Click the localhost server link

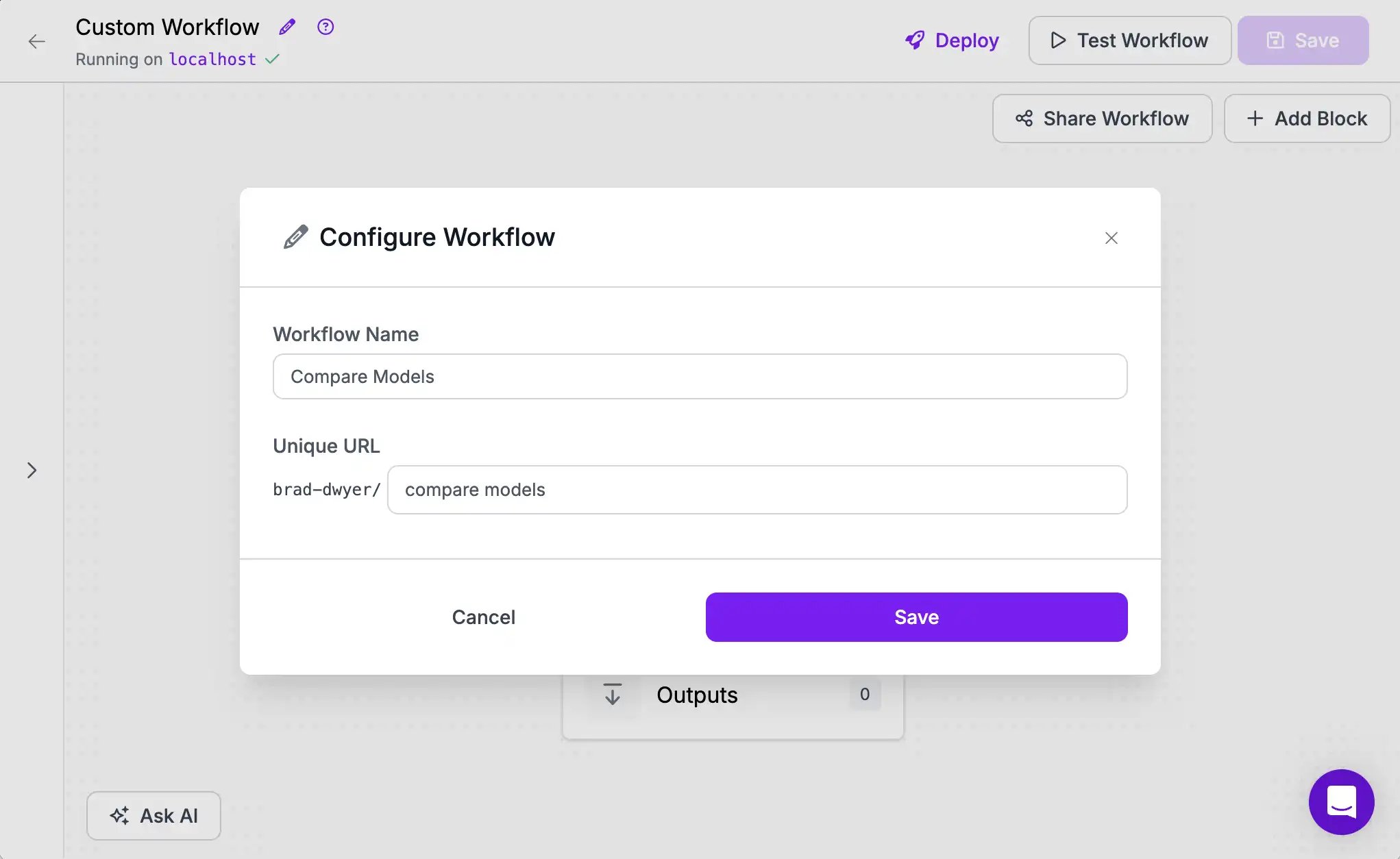click(x=212, y=60)
